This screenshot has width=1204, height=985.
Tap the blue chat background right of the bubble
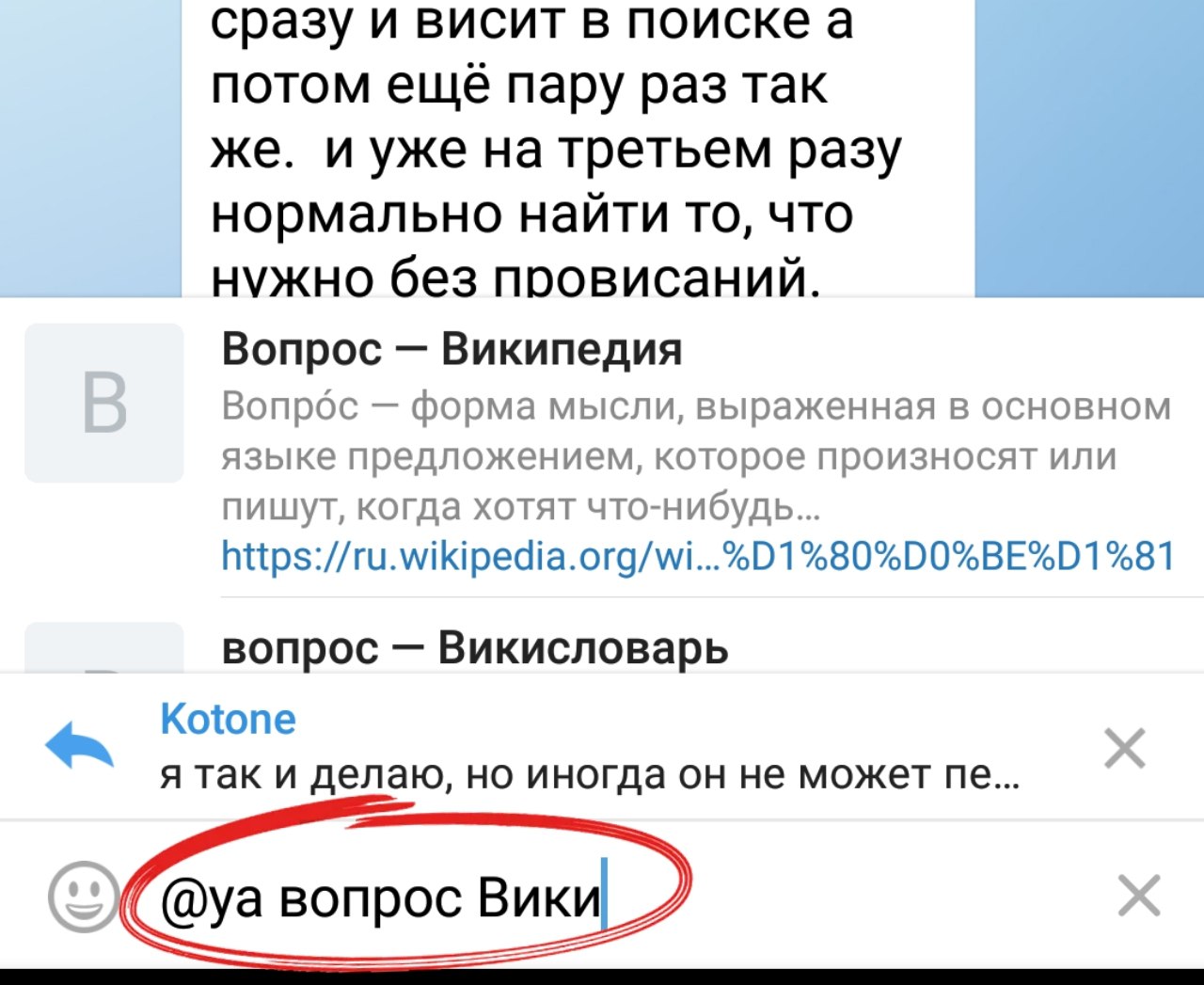[x=1089, y=148]
